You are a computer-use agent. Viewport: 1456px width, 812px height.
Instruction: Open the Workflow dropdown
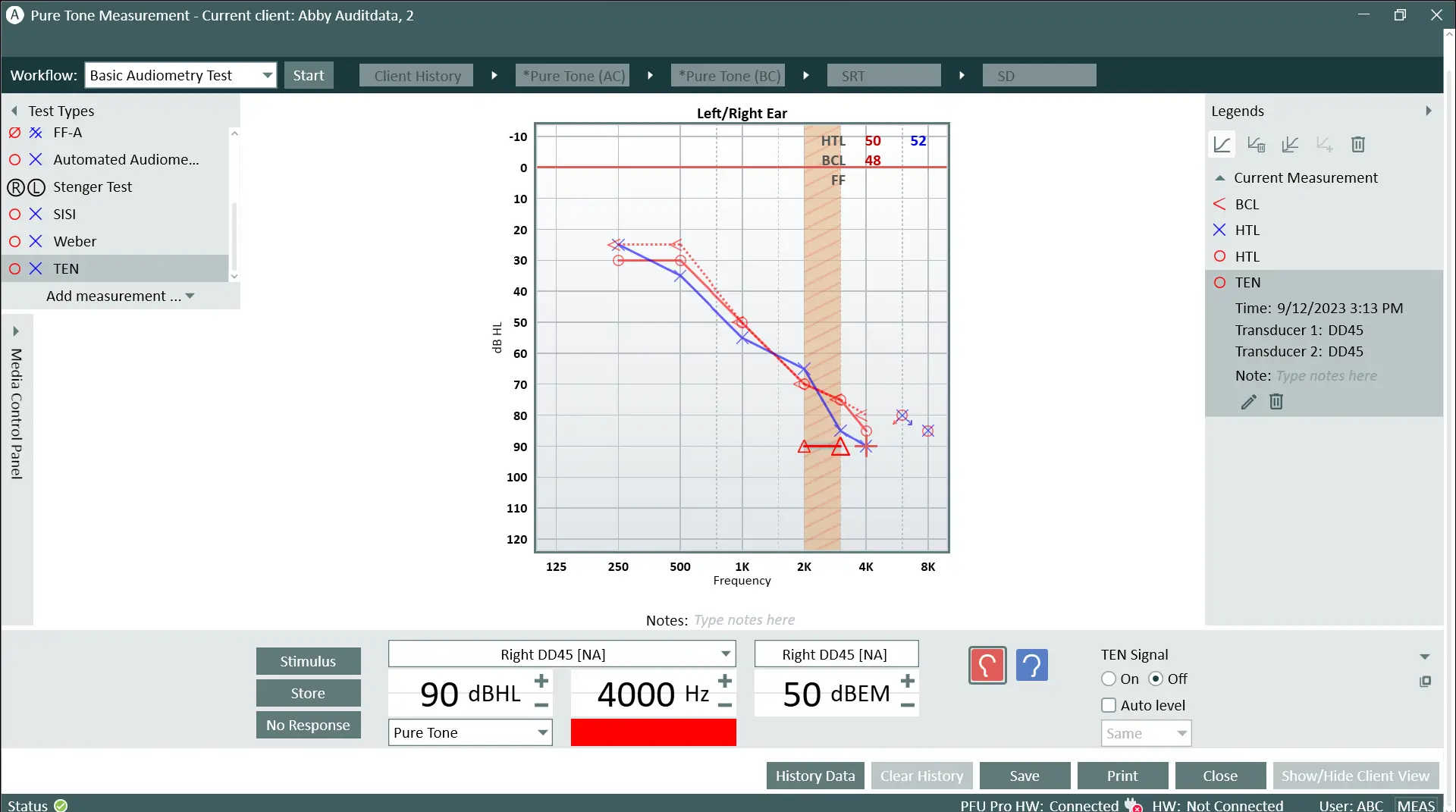coord(267,75)
